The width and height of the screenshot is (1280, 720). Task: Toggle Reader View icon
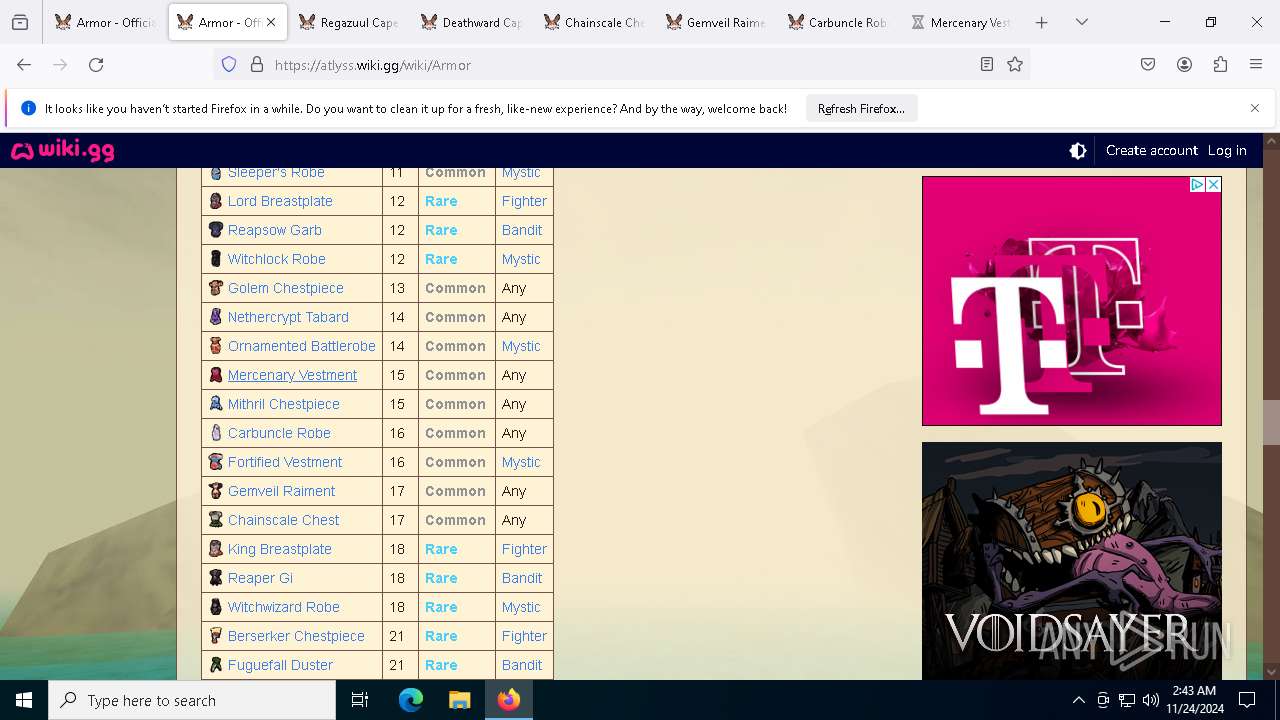[987, 65]
